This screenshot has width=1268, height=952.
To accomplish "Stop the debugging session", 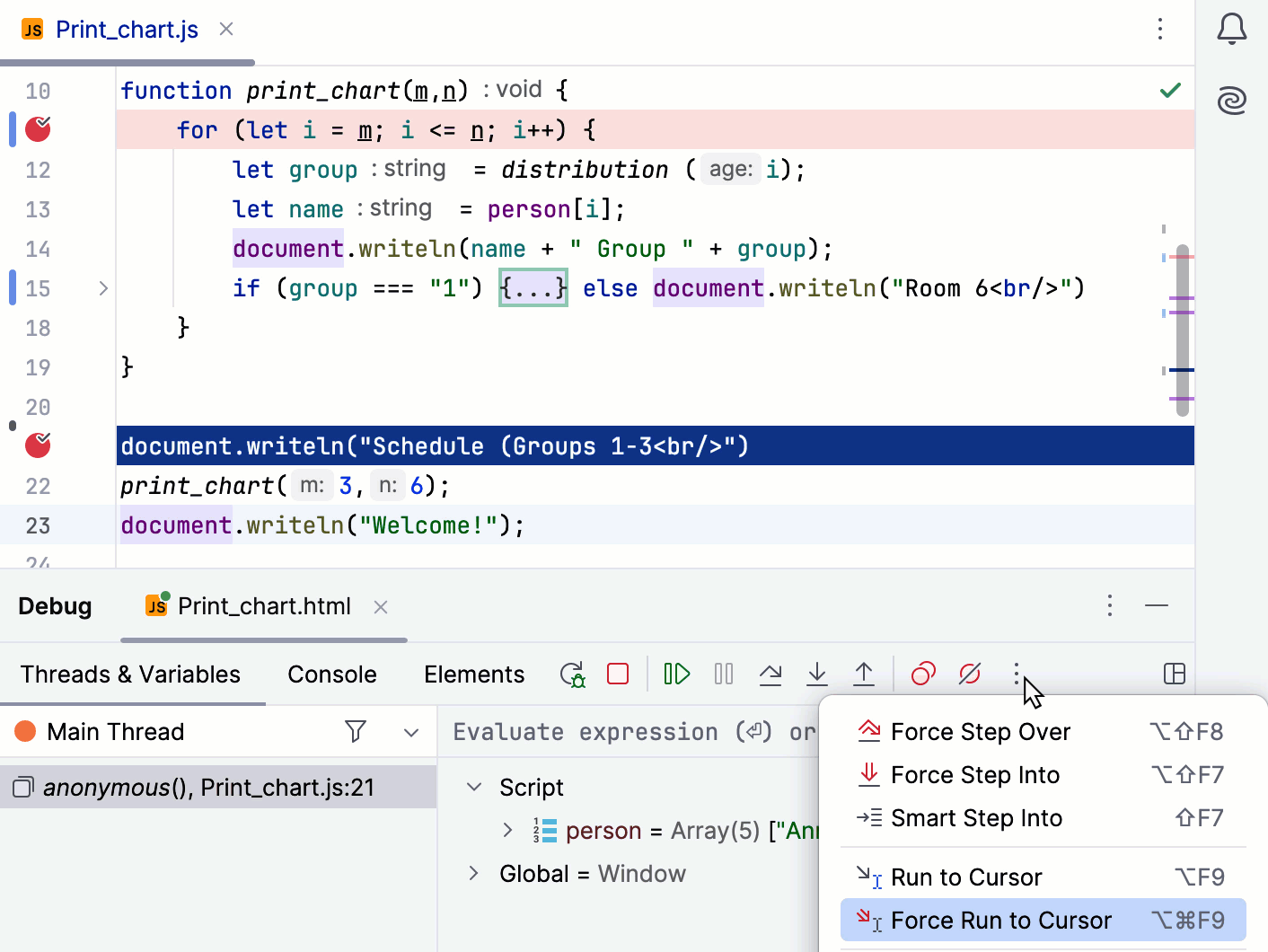I will click(x=618, y=674).
